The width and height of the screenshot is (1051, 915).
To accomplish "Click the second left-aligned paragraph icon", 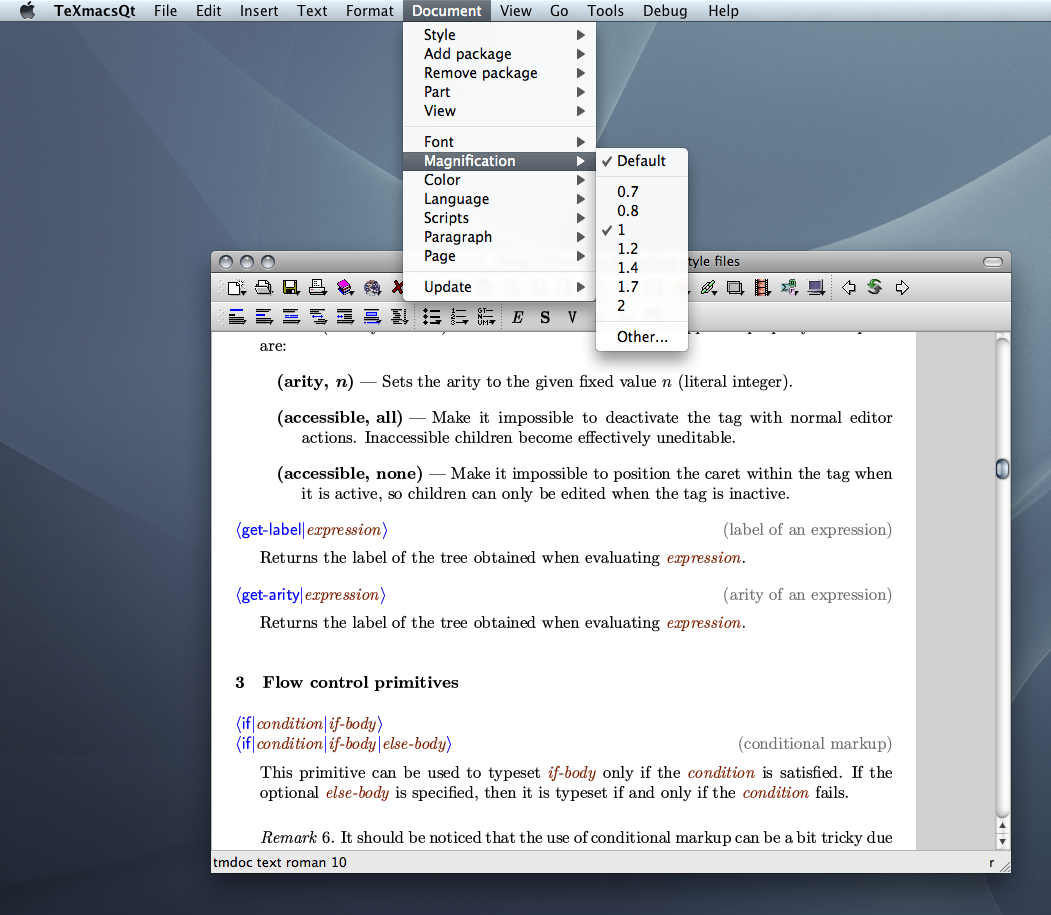I will click(x=263, y=317).
